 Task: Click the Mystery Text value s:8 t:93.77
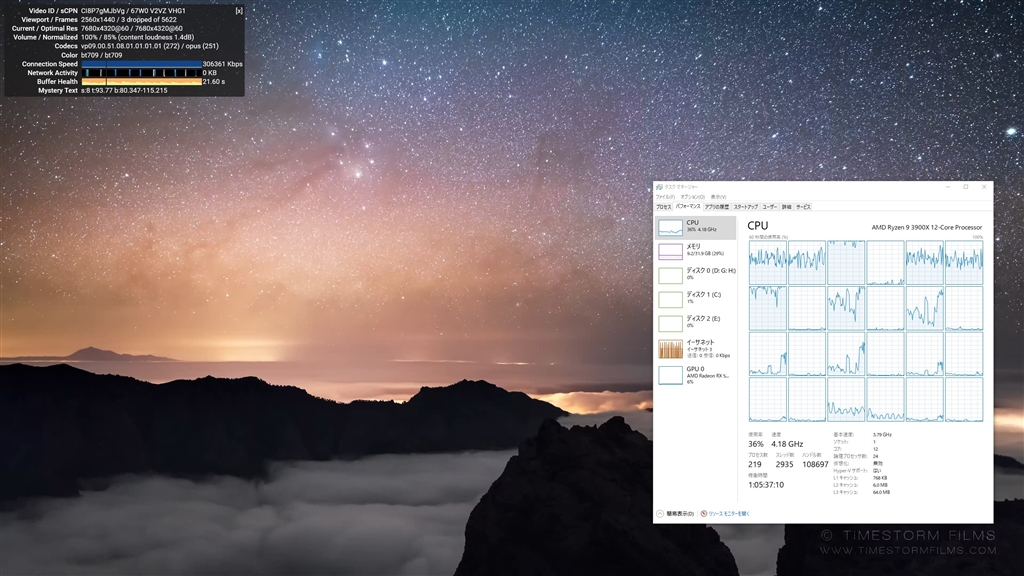point(124,91)
